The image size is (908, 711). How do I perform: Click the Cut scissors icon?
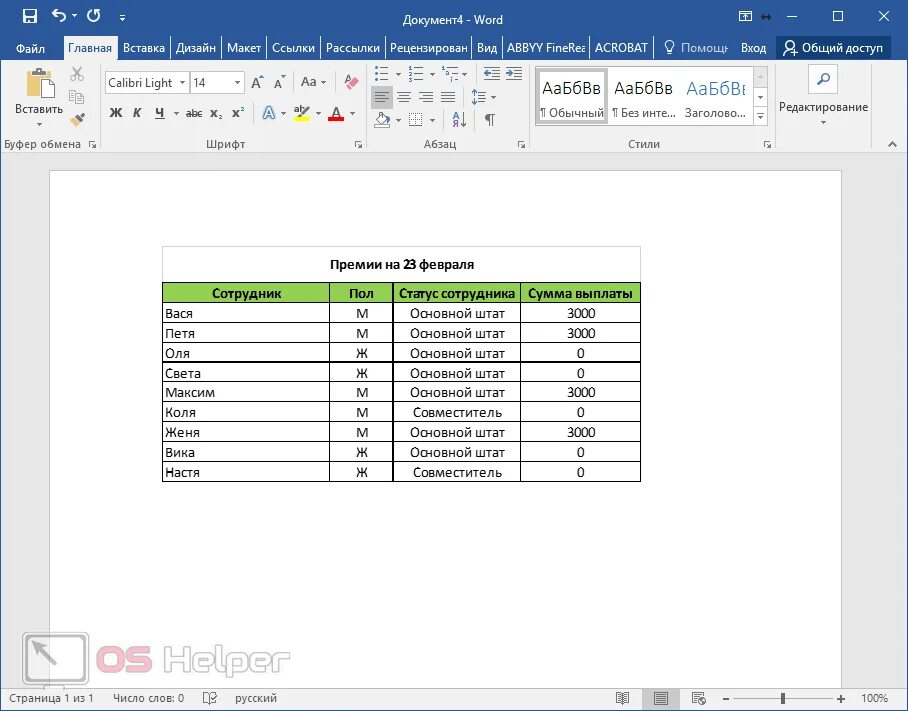coord(77,74)
